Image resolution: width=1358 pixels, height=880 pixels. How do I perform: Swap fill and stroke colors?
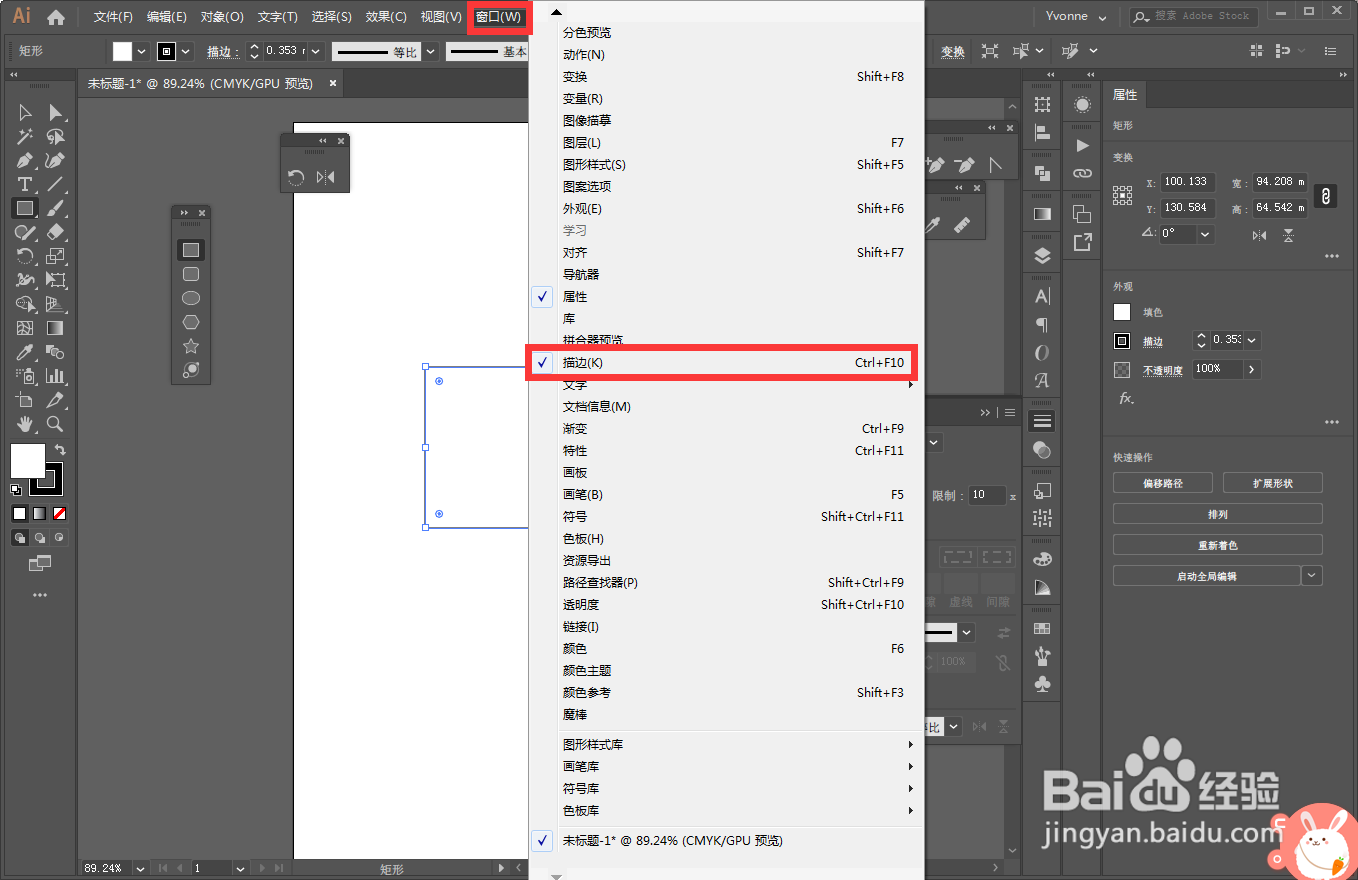pyautogui.click(x=60, y=451)
